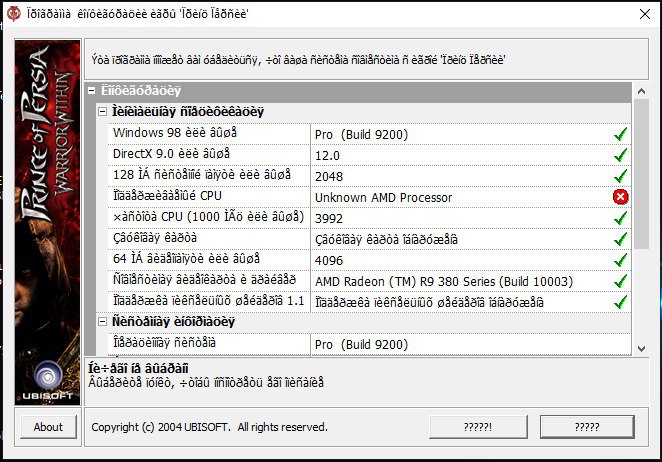Collapse the first bold subsection above Windows 98
Image resolution: width=662 pixels, height=462 pixels.
pyautogui.click(x=102, y=112)
